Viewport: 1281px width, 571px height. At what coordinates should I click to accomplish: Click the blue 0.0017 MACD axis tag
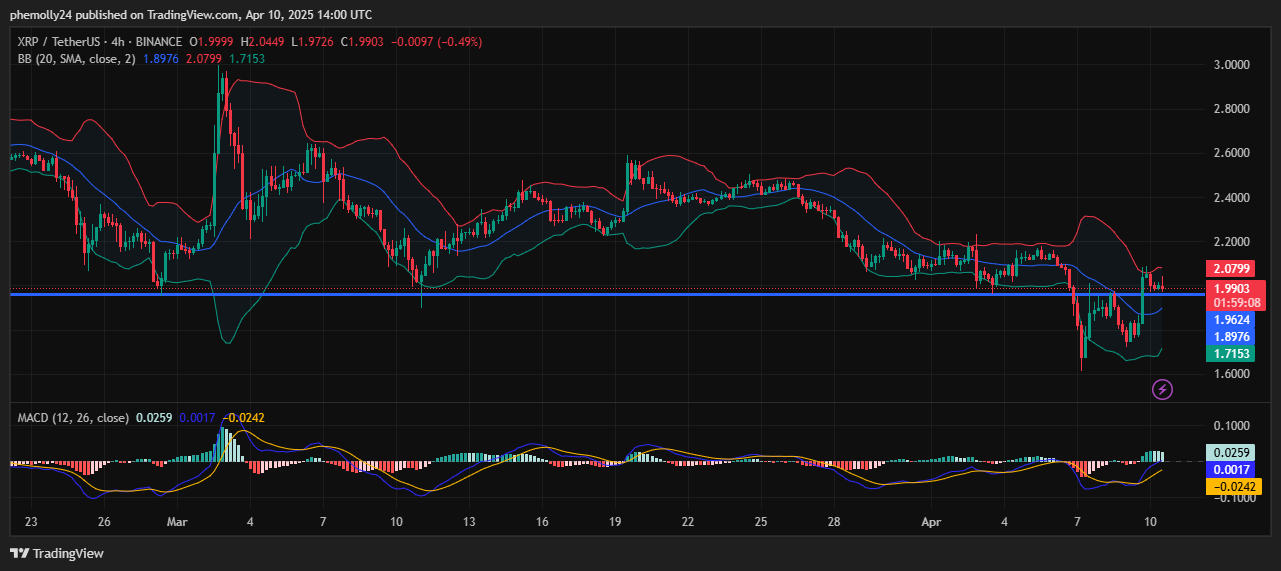(1234, 469)
